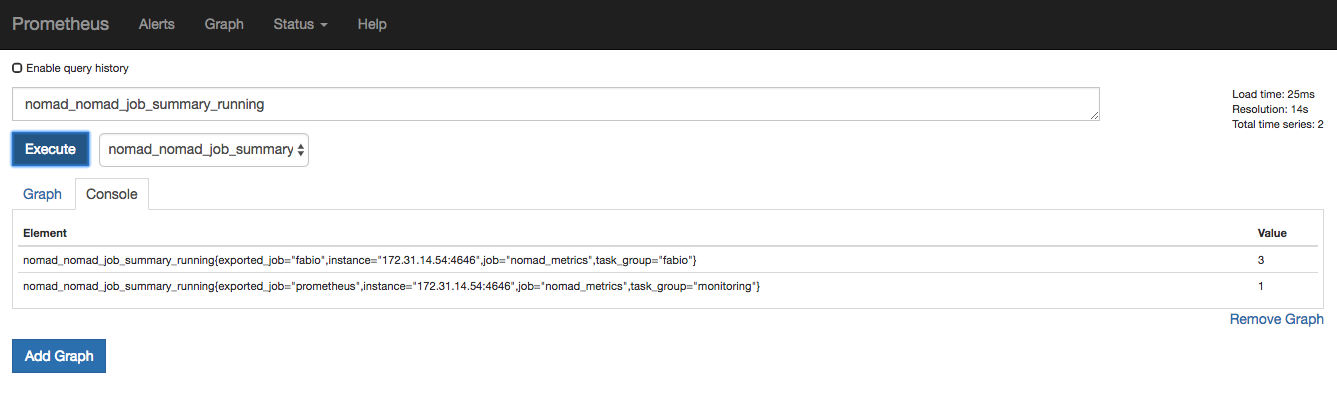
Task: Click the dropdown arrows on metric selector
Action: (300, 150)
